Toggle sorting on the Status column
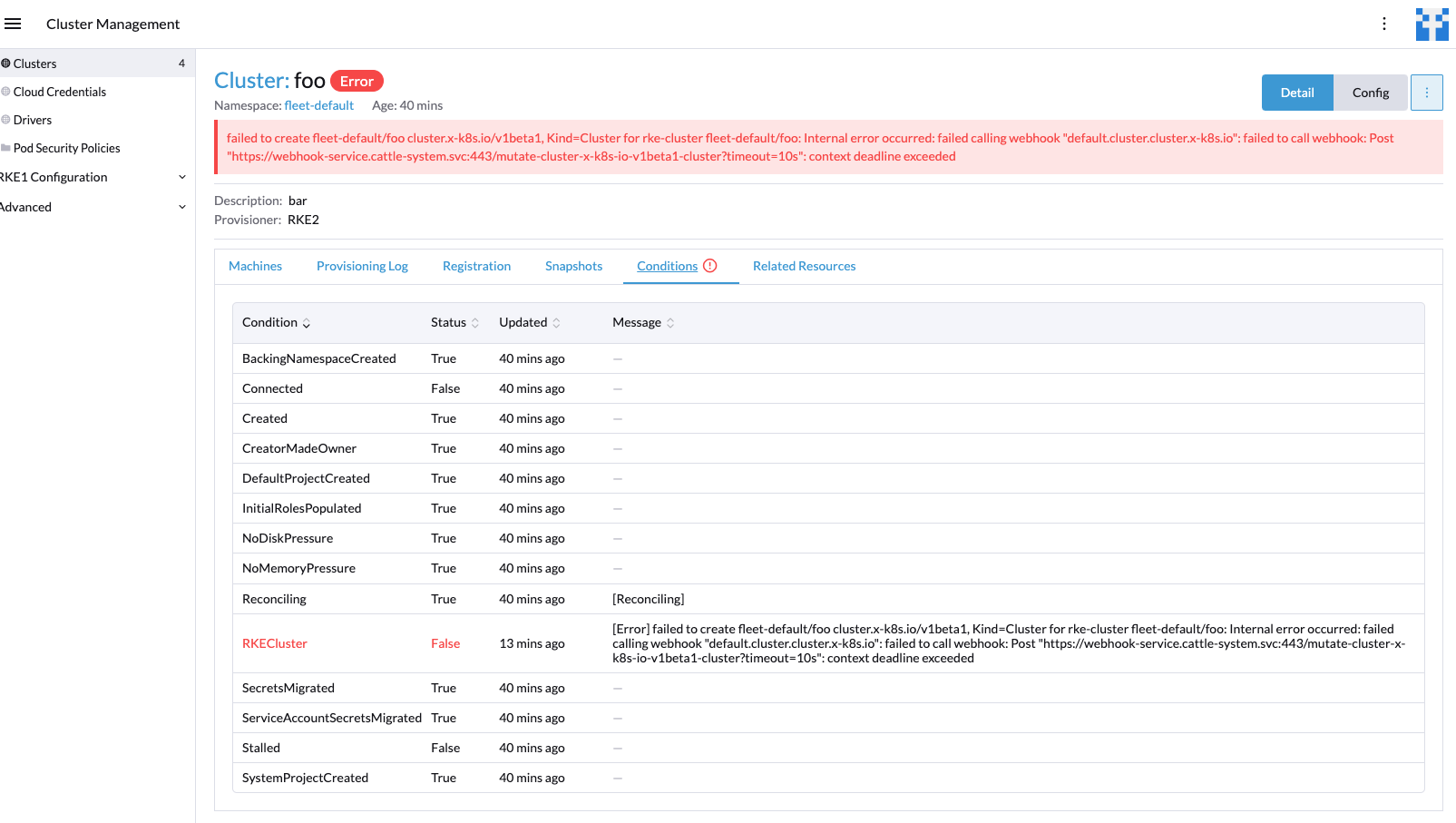Image resolution: width=1456 pixels, height=823 pixels. pos(474,323)
